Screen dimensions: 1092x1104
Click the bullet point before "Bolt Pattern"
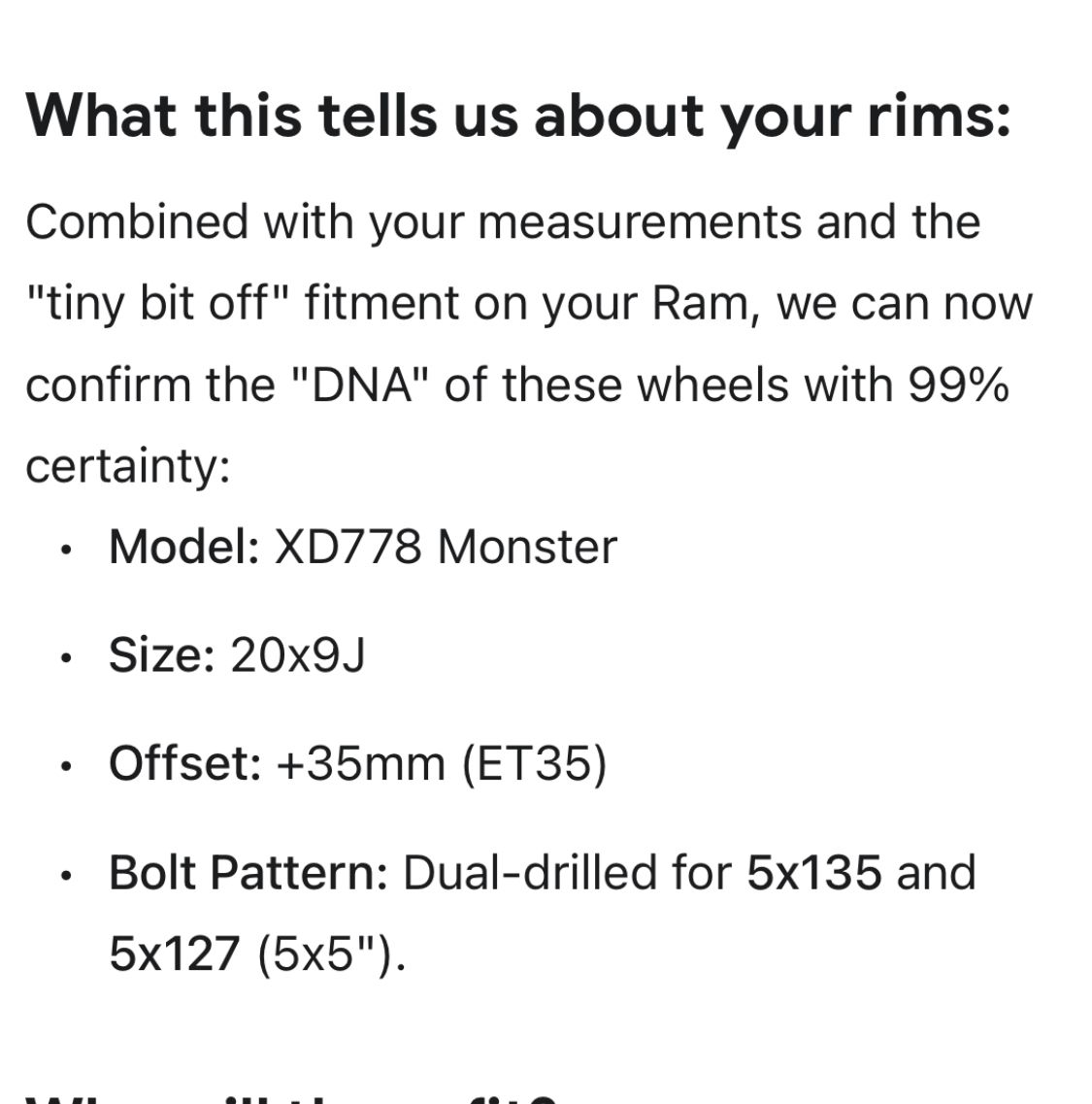65,877
